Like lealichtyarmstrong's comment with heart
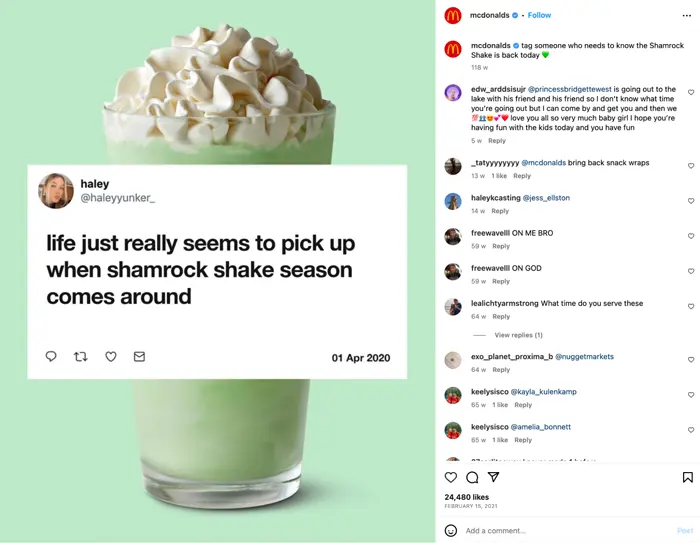The height and width of the screenshot is (543, 700). [691, 306]
